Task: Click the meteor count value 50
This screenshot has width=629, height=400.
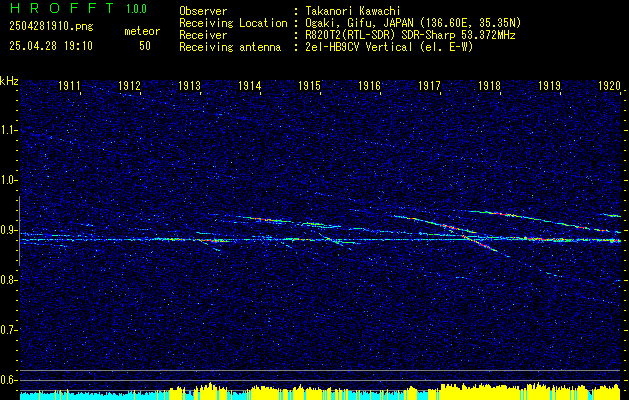Action: pyautogui.click(x=145, y=46)
